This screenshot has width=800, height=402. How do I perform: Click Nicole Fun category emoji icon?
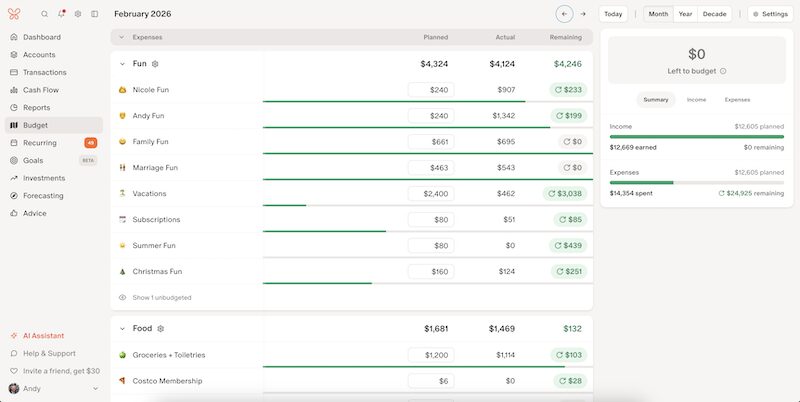tap(122, 90)
